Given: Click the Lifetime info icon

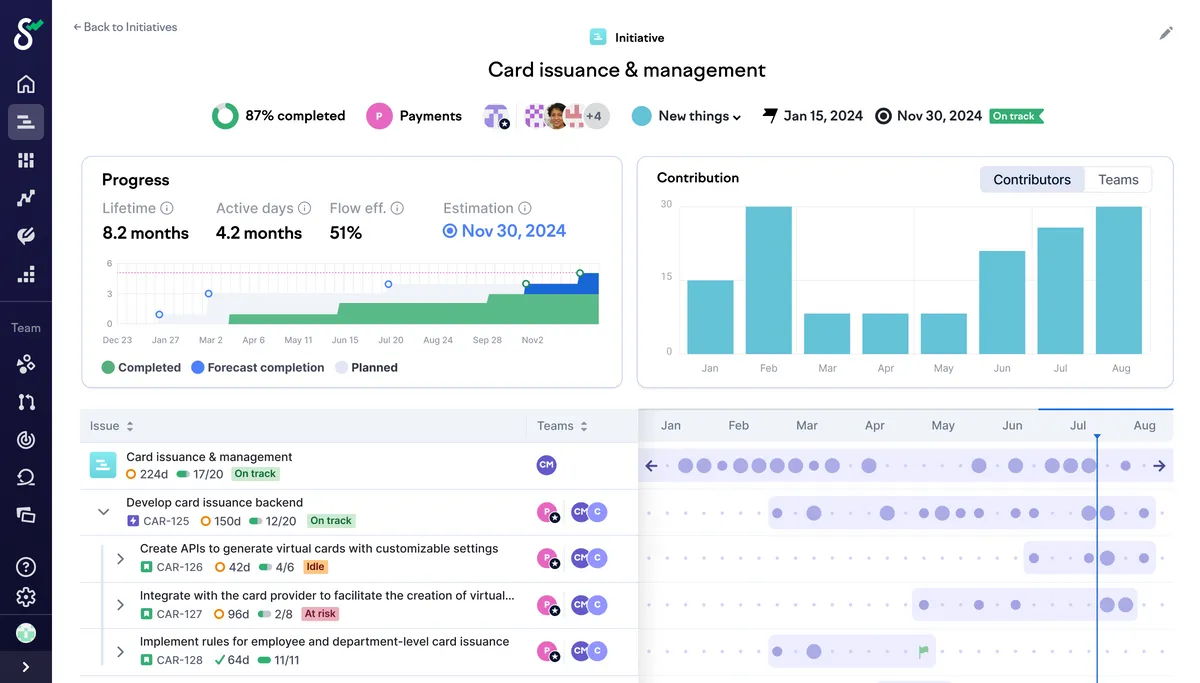Looking at the screenshot, I should 167,208.
